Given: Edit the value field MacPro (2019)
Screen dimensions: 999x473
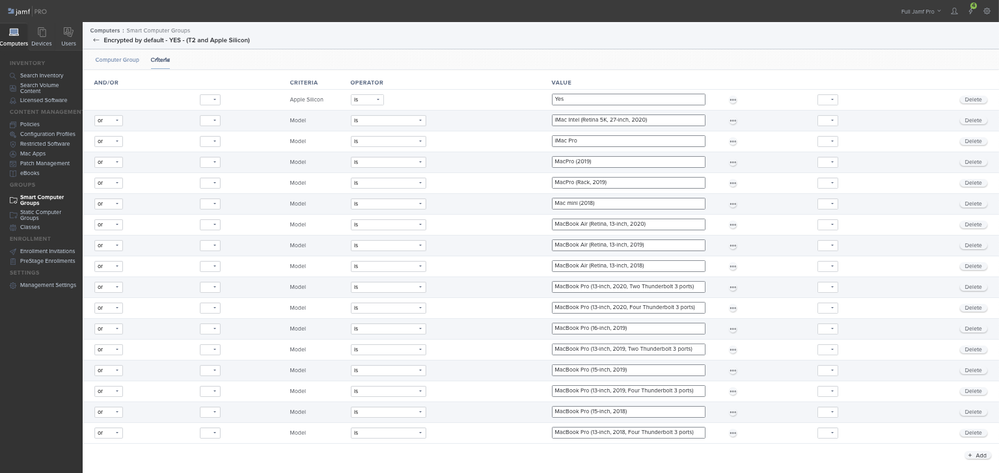Looking at the screenshot, I should click(x=628, y=162).
